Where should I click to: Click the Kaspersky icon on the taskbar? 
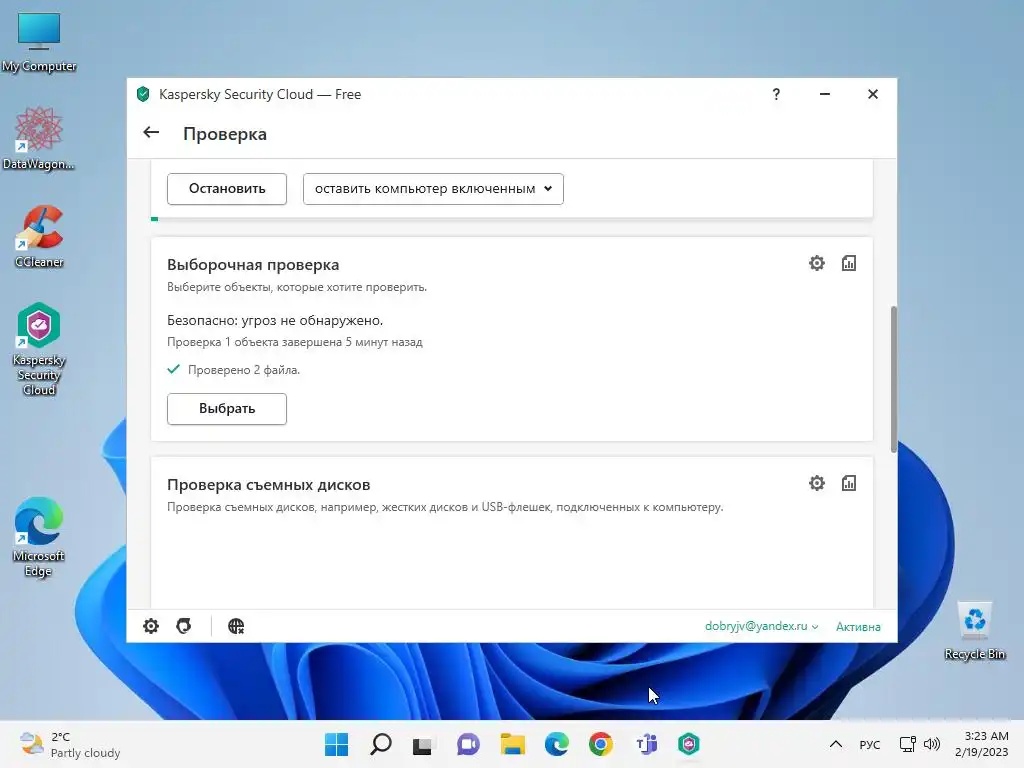pos(689,744)
